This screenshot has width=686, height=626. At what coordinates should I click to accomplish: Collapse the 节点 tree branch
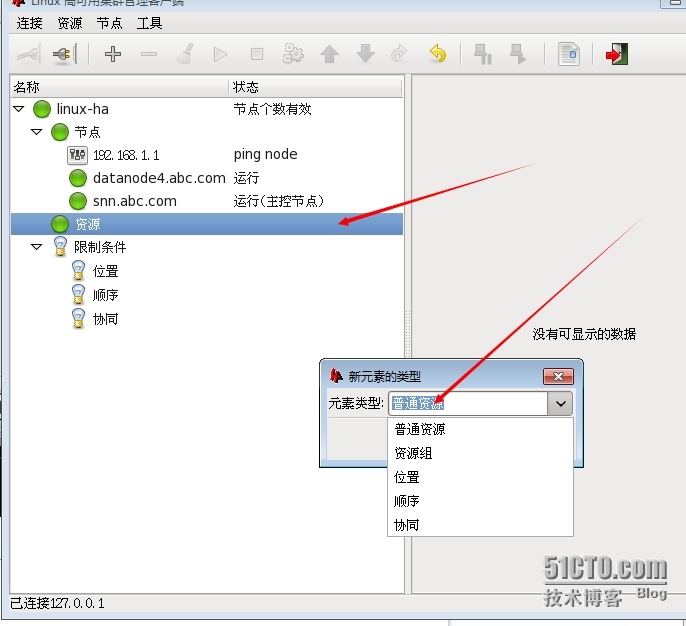(x=37, y=132)
